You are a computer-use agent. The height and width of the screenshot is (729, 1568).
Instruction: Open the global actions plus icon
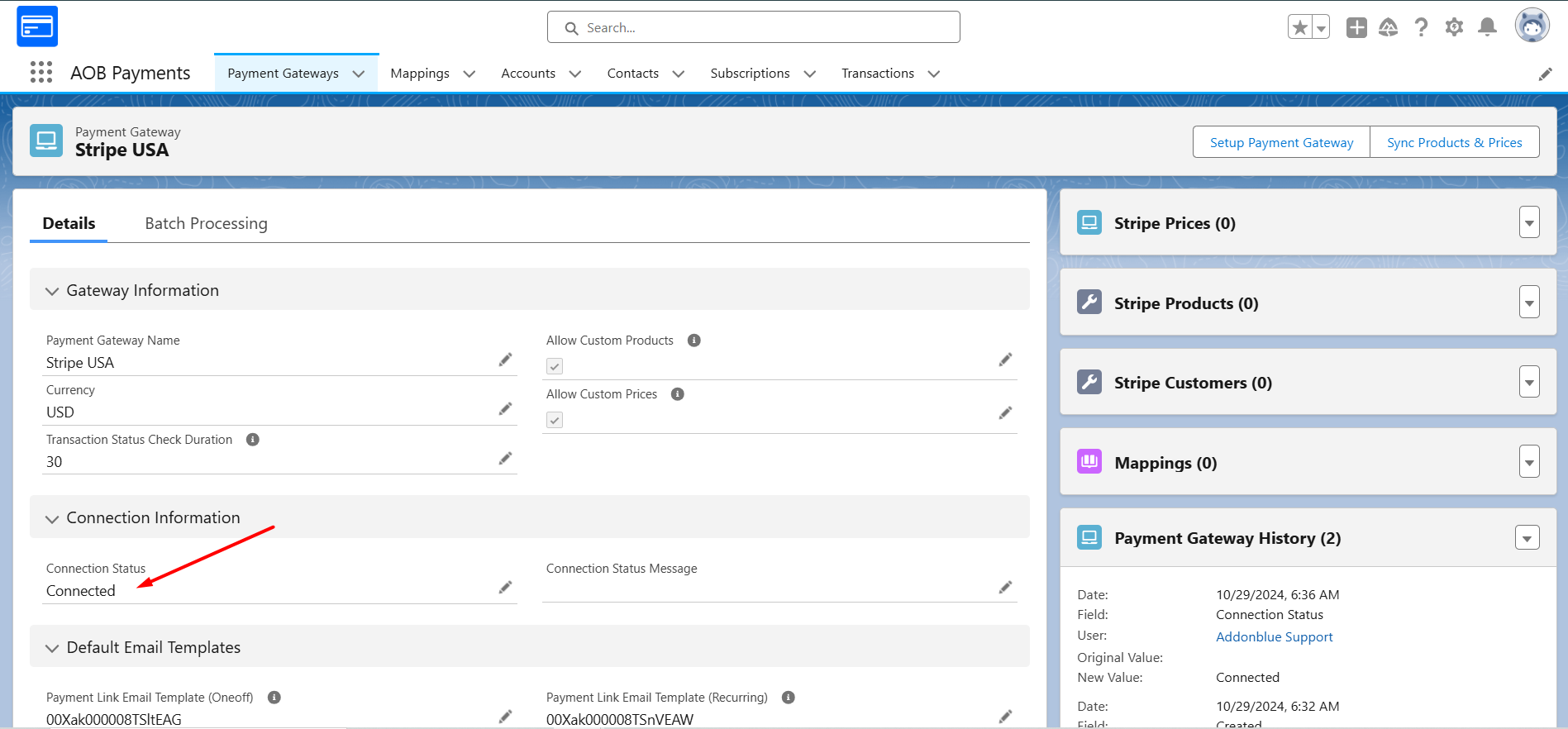[x=1356, y=27]
